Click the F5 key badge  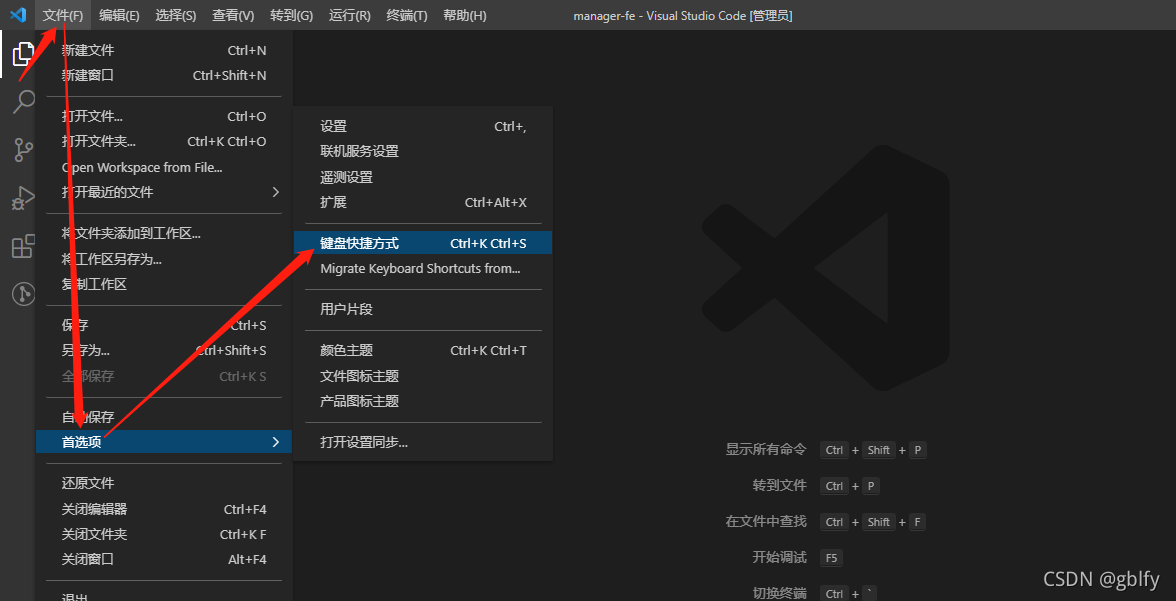pyautogui.click(x=831, y=558)
